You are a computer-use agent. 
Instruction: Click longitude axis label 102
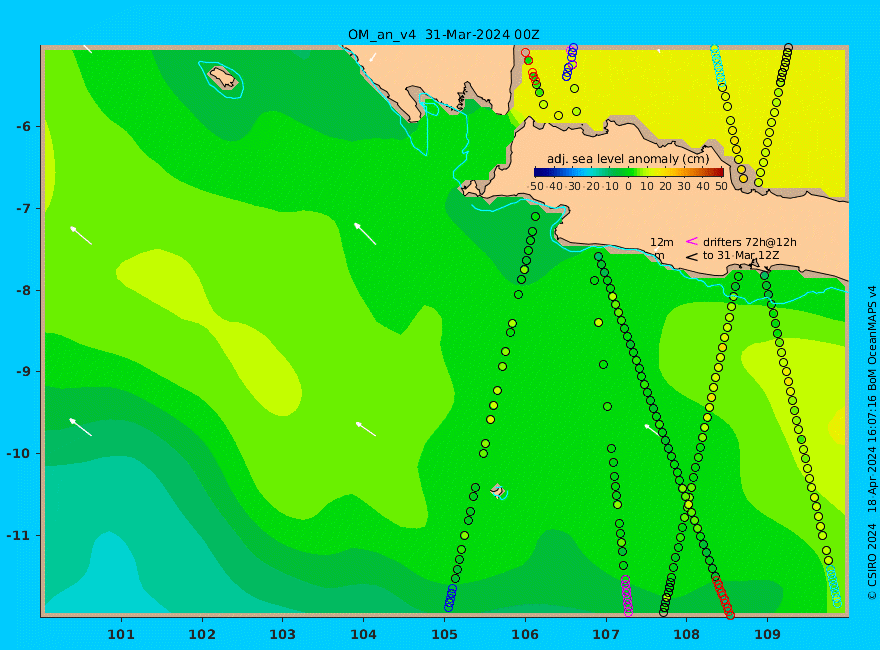pos(202,634)
